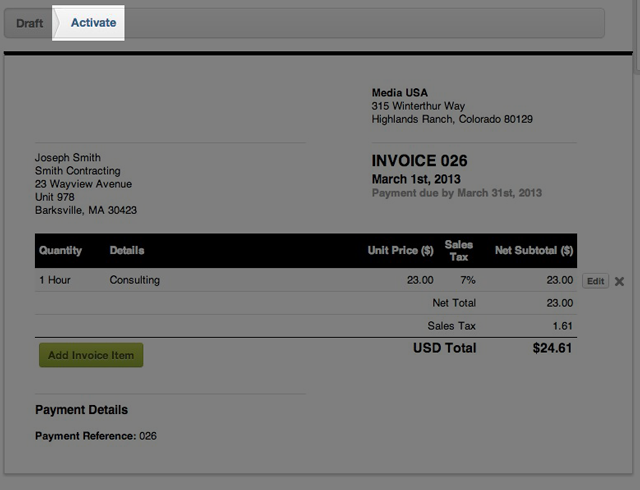
Task: Click the Payment Details heading
Action: tap(81, 410)
